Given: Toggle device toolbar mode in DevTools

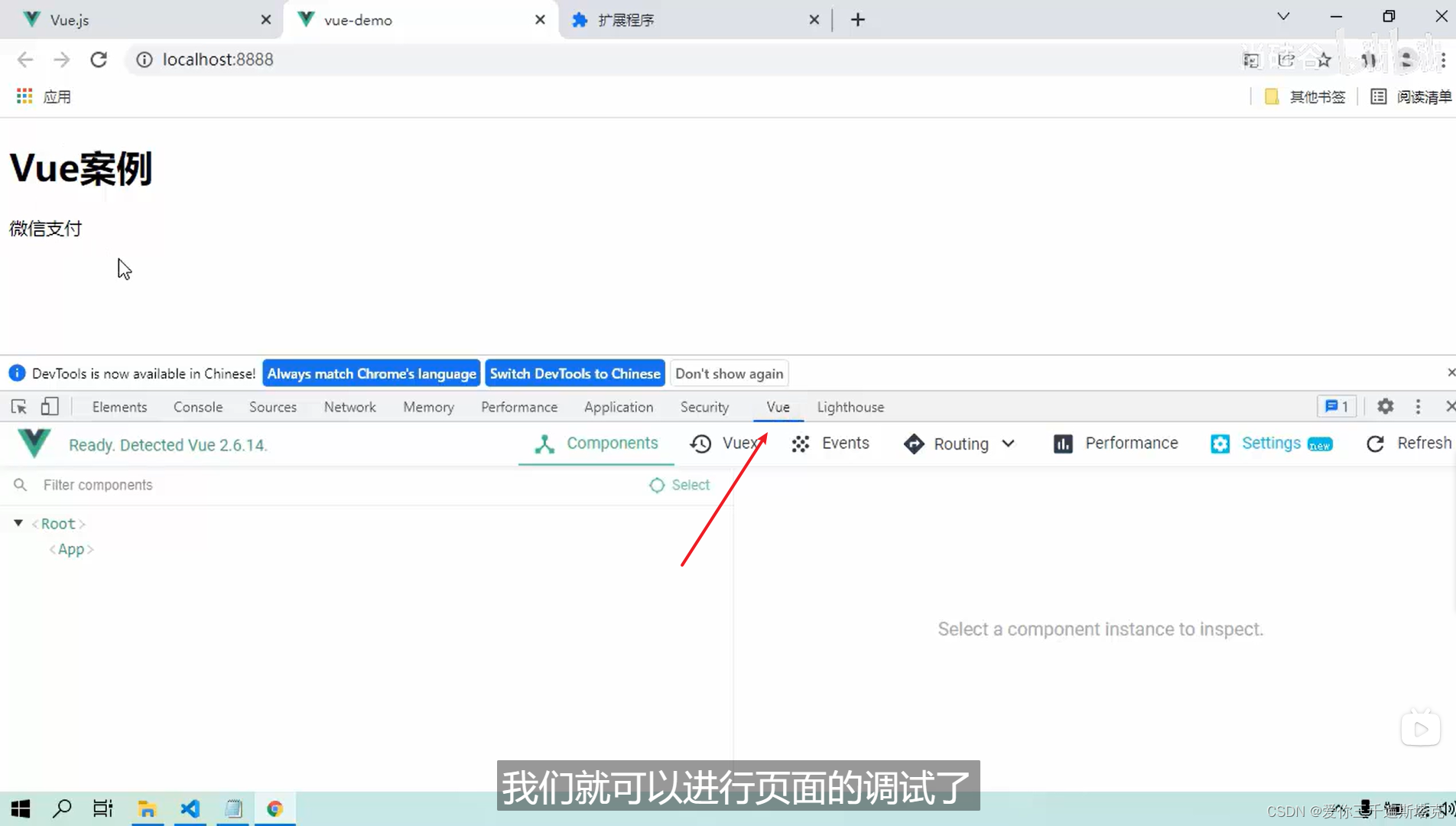Looking at the screenshot, I should point(50,406).
